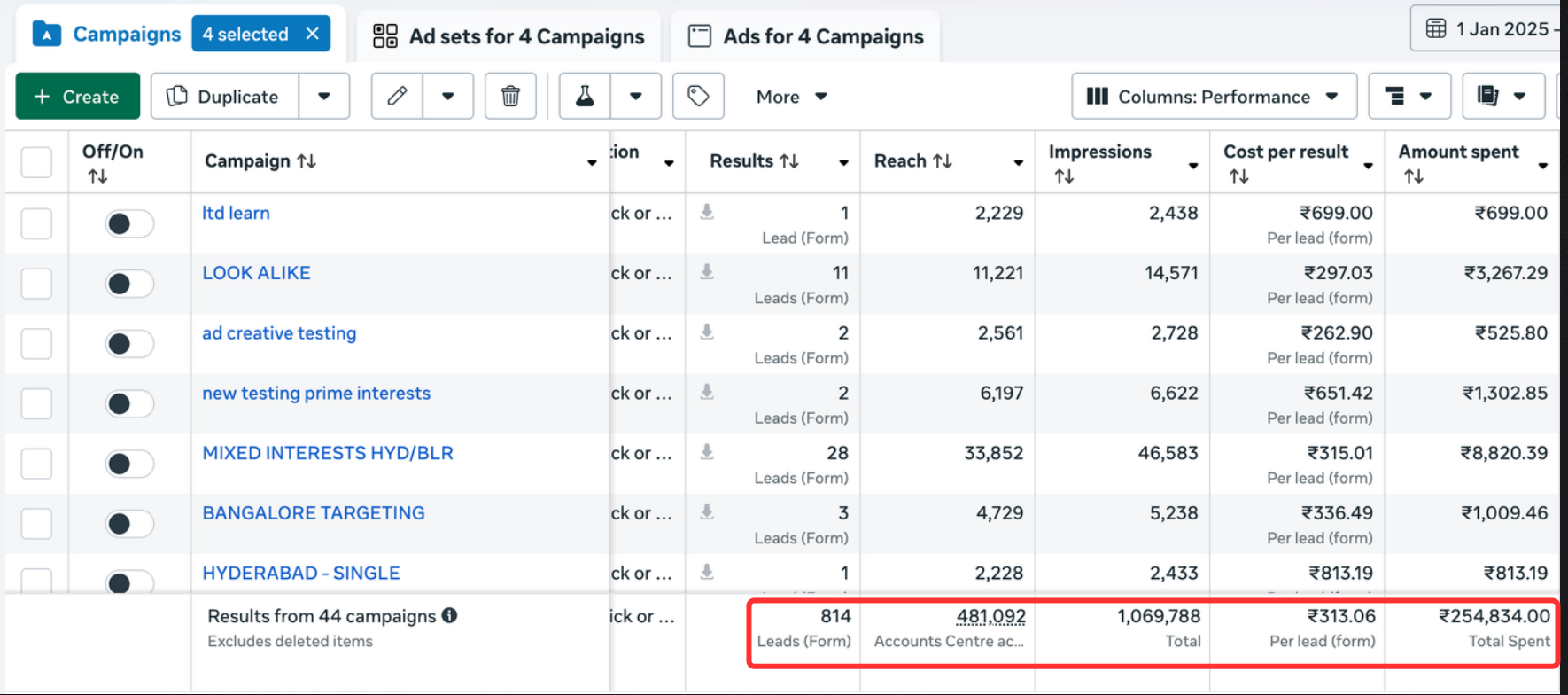Open Columns: Performance dropdown
The width and height of the screenshot is (1568, 695).
1214,96
